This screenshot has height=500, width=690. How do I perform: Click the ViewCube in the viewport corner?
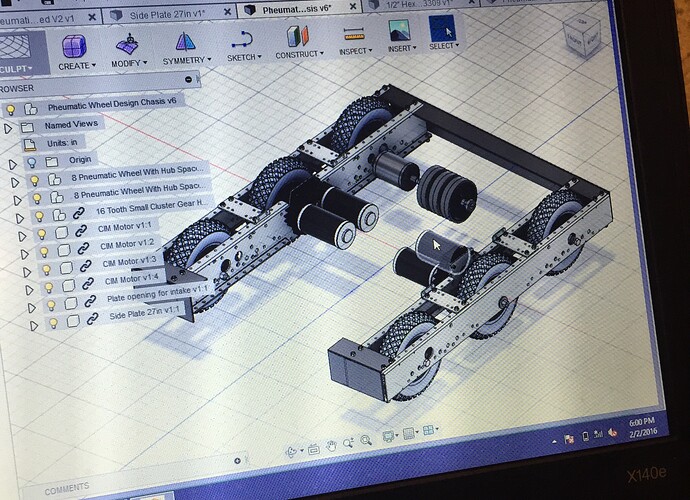[x=582, y=35]
